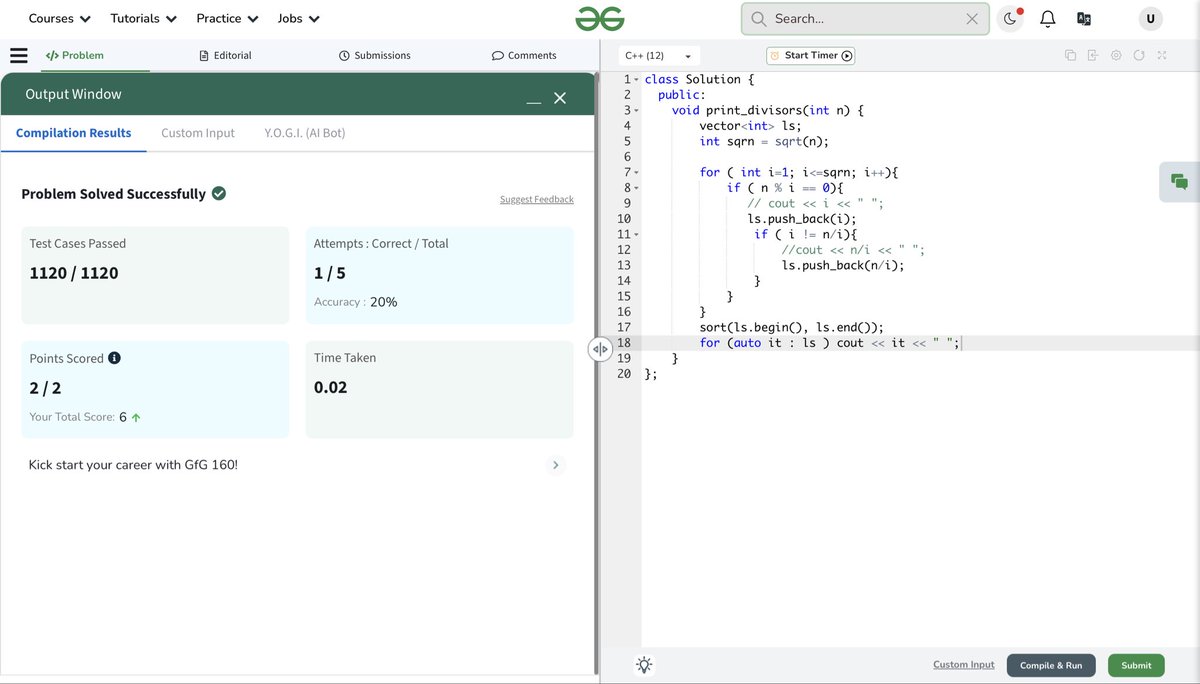Click the Points Scored info icon

click(x=114, y=358)
